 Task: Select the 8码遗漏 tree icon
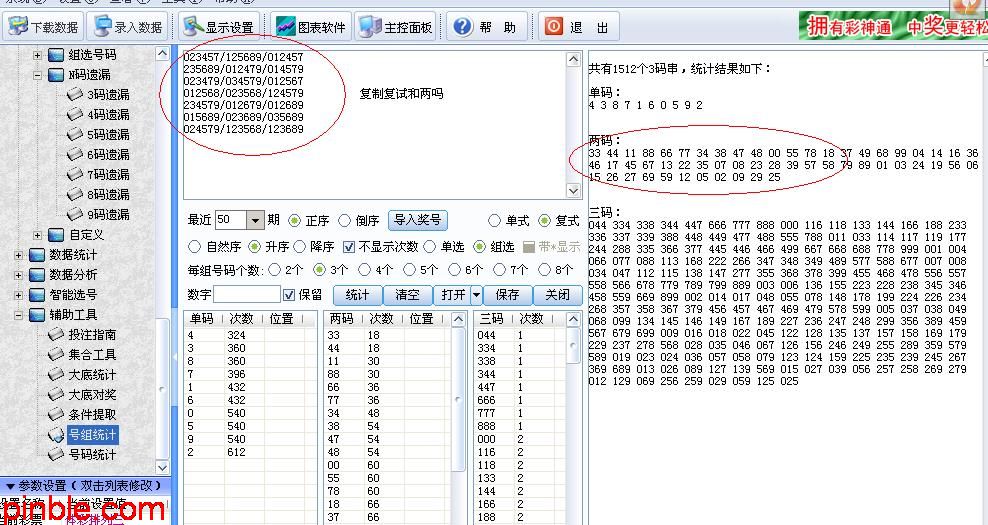pos(75,194)
